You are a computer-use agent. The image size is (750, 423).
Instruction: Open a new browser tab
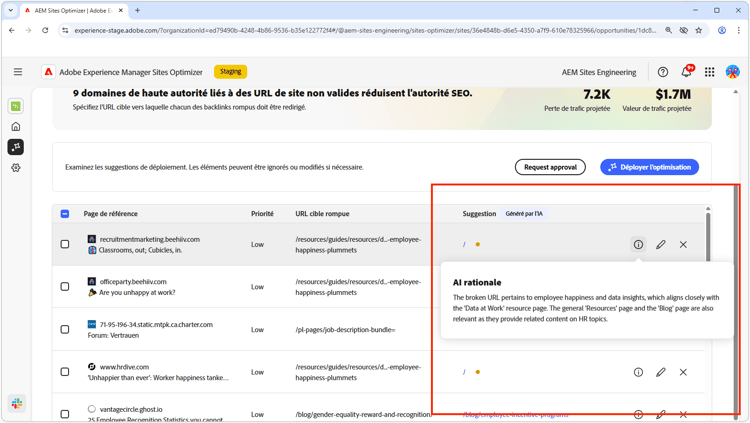click(137, 10)
